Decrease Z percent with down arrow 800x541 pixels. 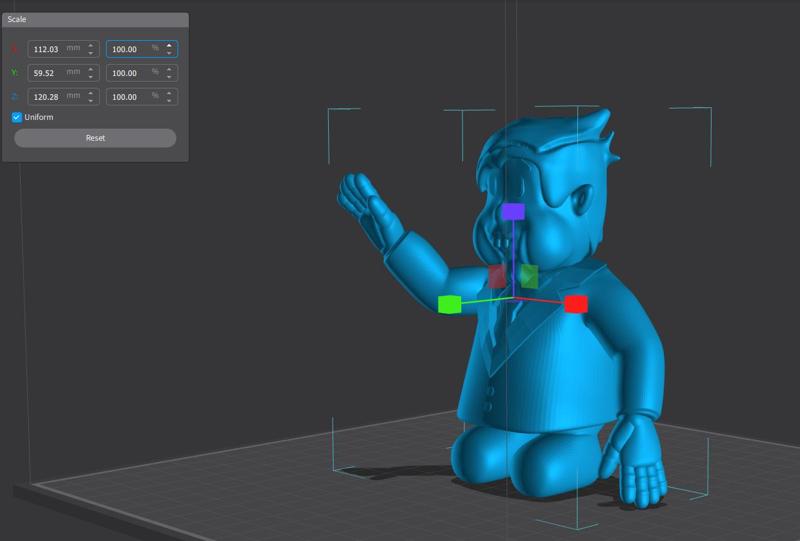click(x=169, y=101)
